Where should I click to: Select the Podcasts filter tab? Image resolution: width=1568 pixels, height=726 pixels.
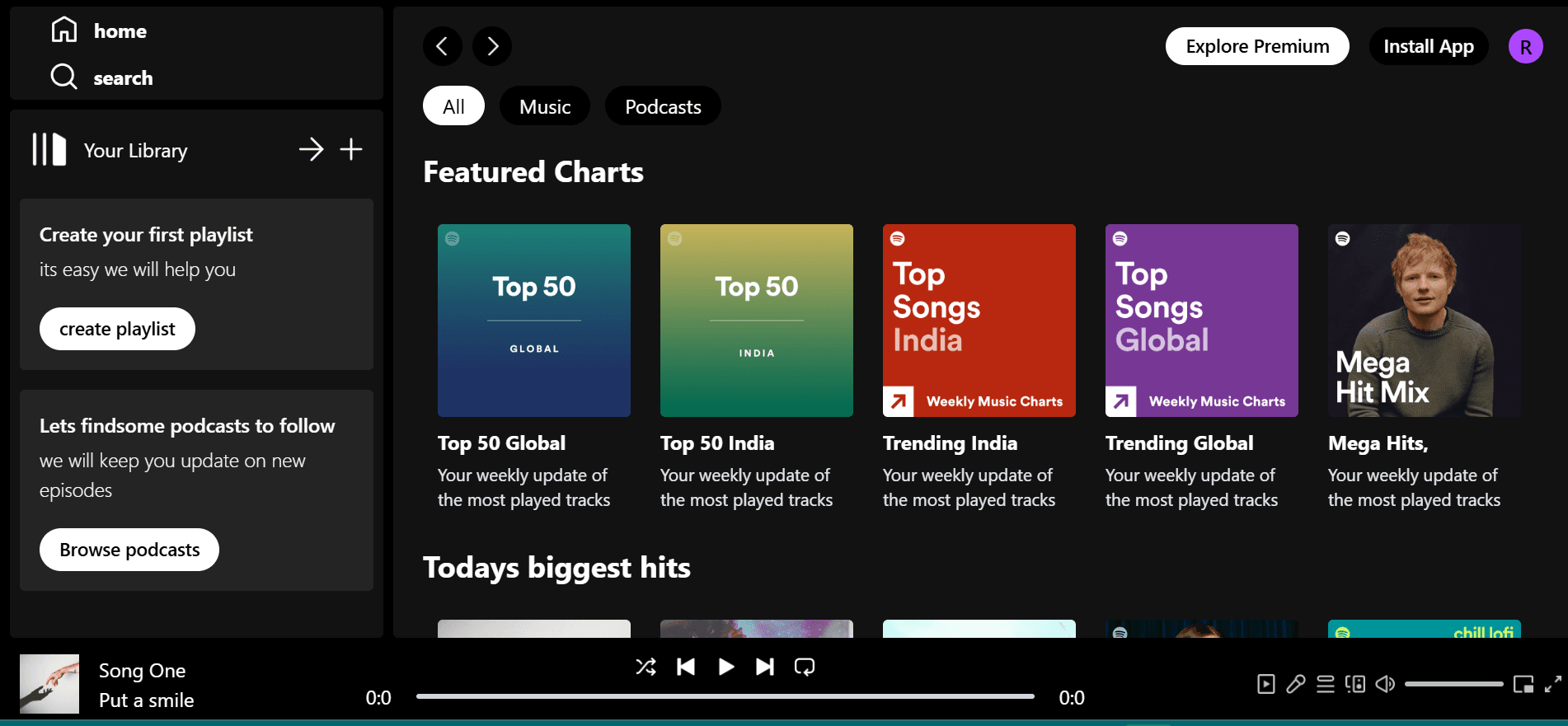(663, 106)
